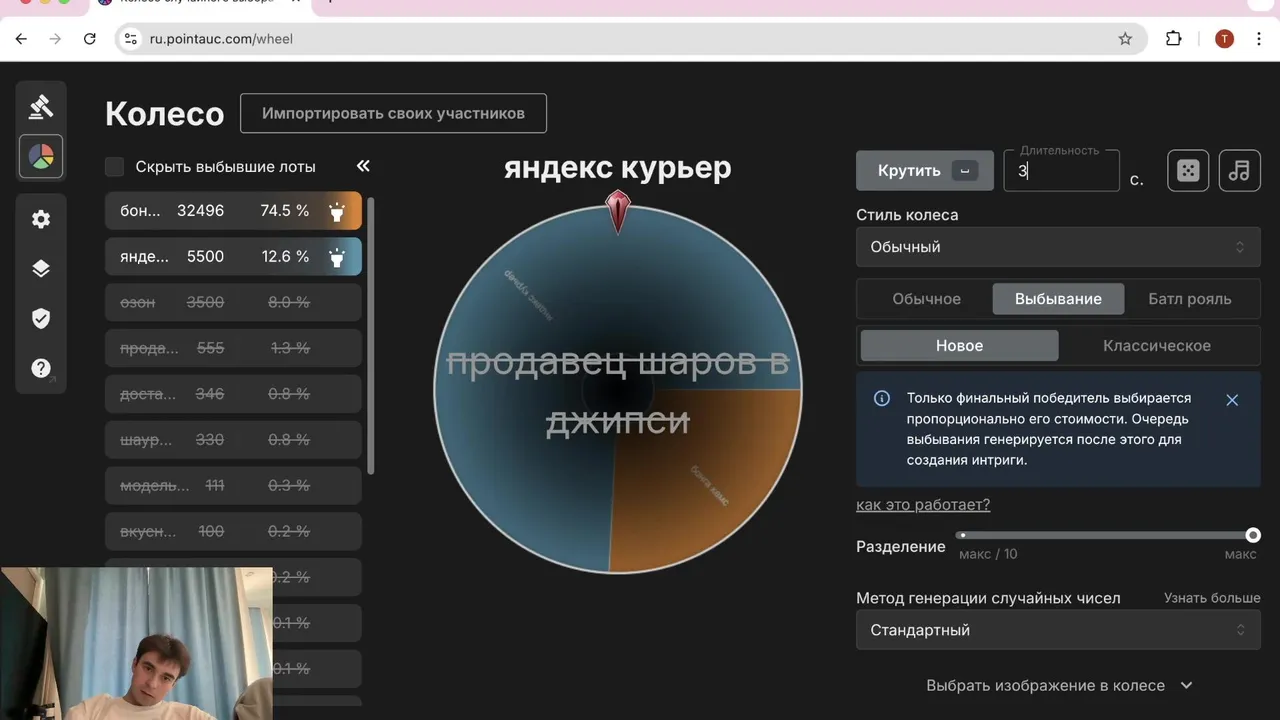Viewport: 1280px width, 720px height.
Task: Select the colored wheel page icon
Action: pyautogui.click(x=41, y=157)
